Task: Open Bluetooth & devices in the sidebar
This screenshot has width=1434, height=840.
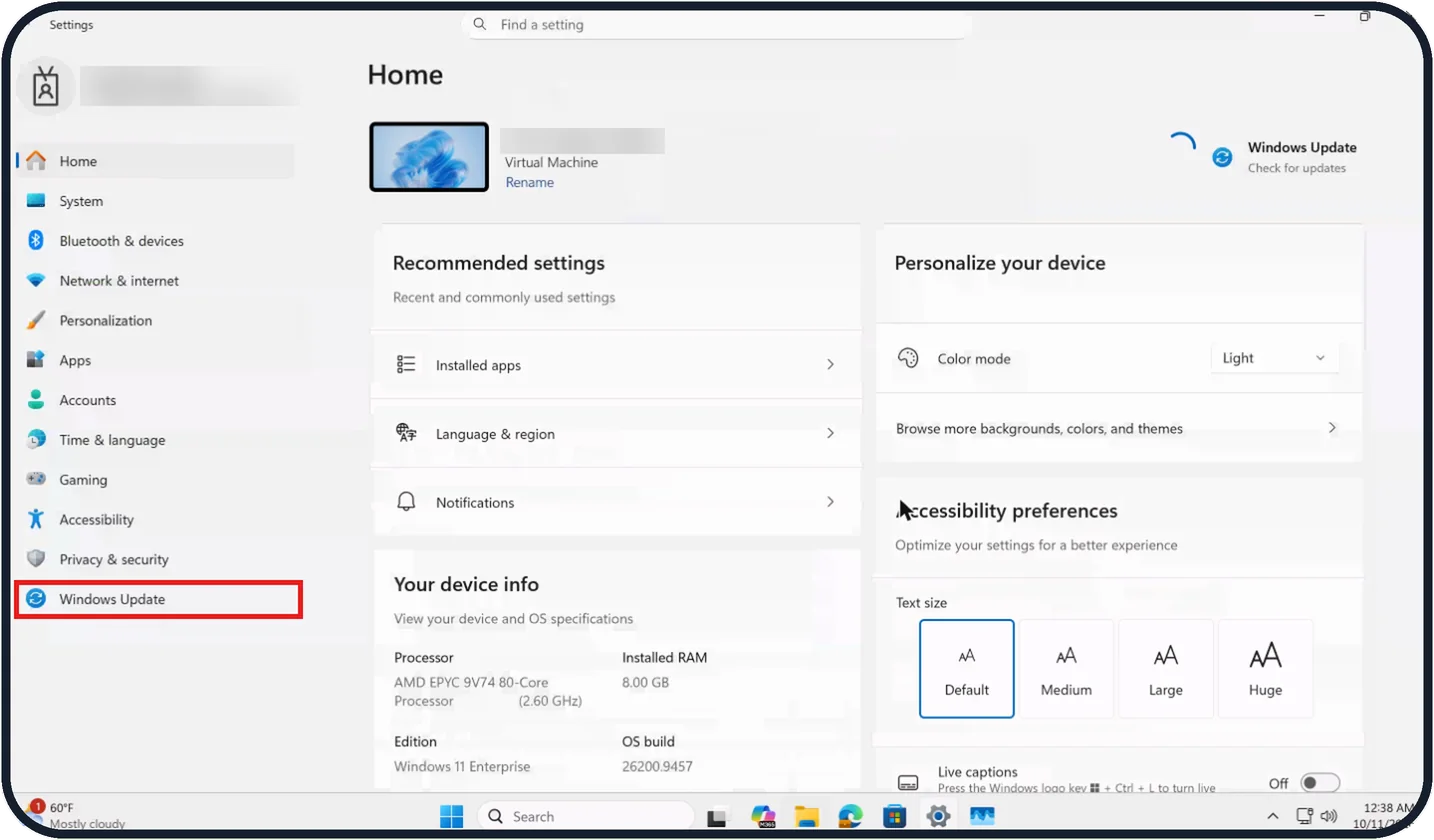Action: coord(155,241)
